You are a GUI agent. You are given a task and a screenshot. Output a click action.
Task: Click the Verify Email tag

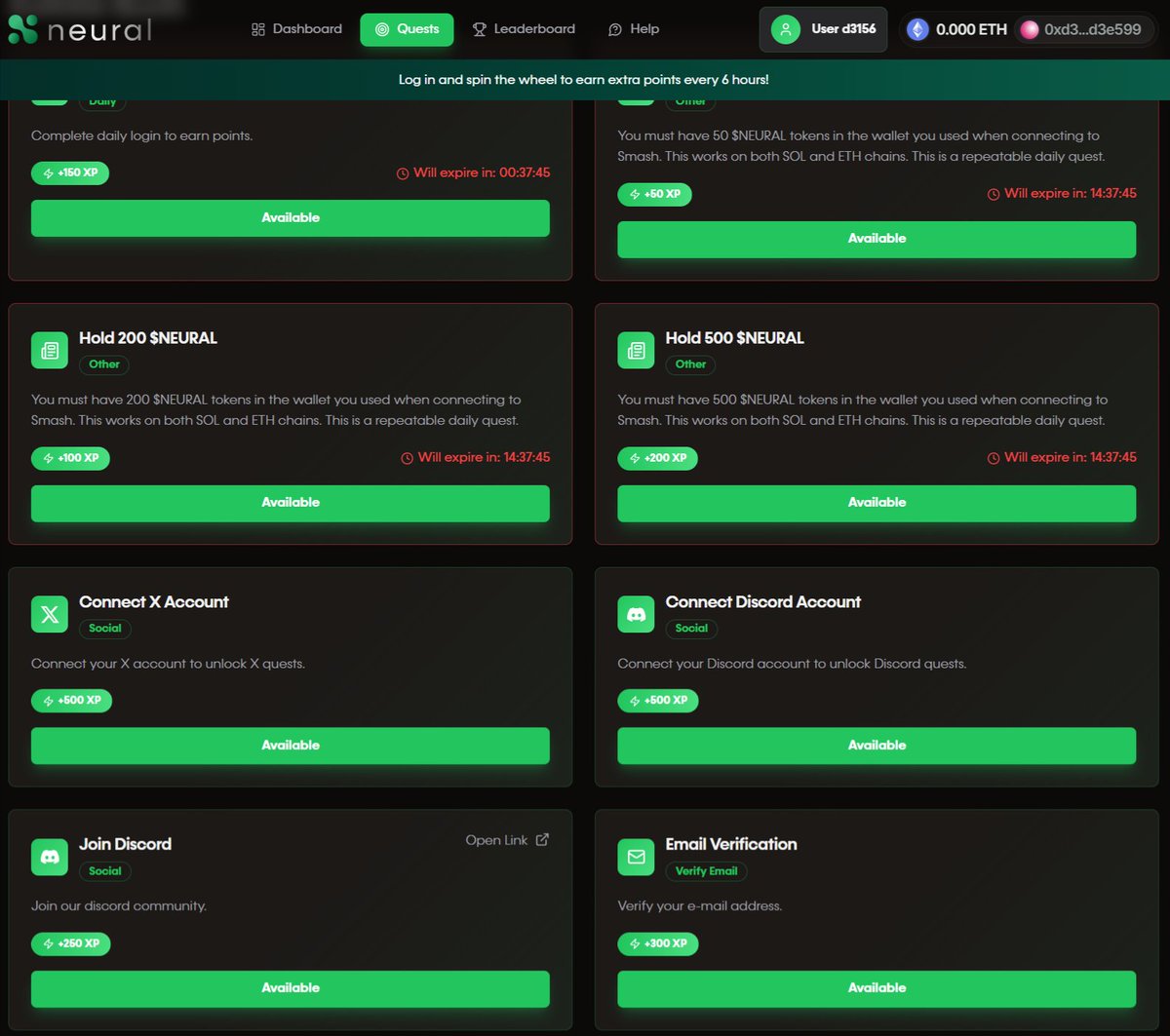[707, 871]
